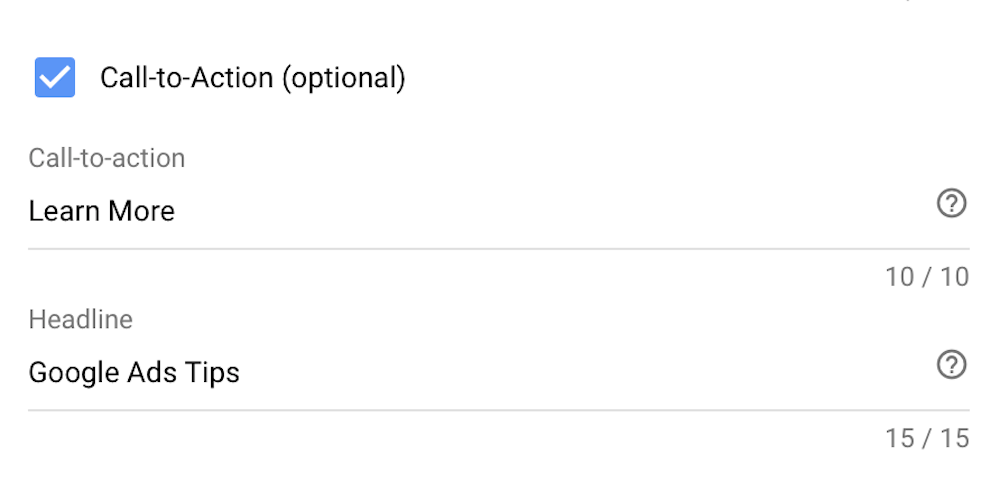Place cursor on the word "Google" in Headline
Viewport: 1000px width, 491px height.
coord(74,373)
